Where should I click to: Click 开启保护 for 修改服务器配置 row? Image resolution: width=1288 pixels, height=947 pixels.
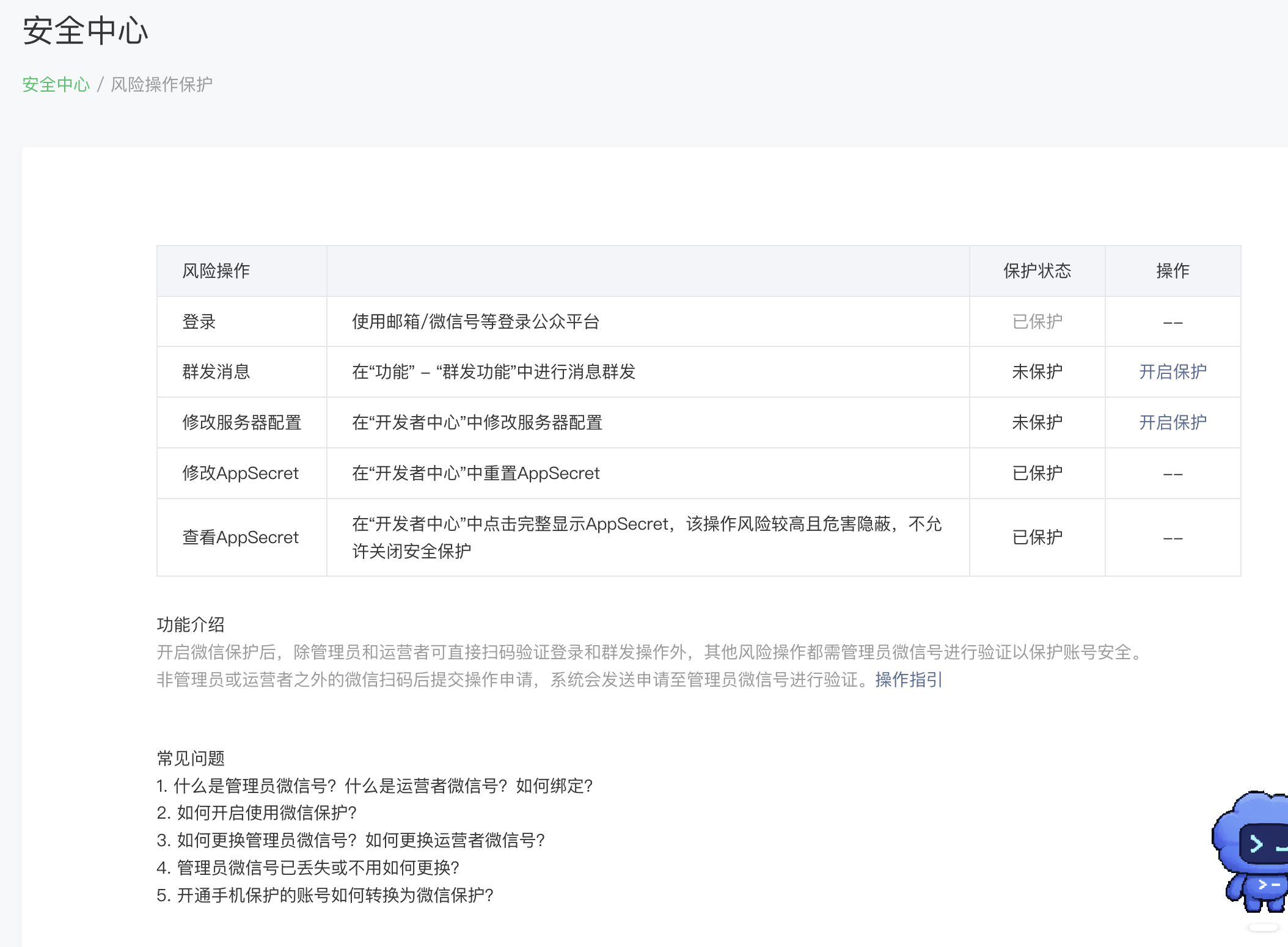pyautogui.click(x=1173, y=422)
